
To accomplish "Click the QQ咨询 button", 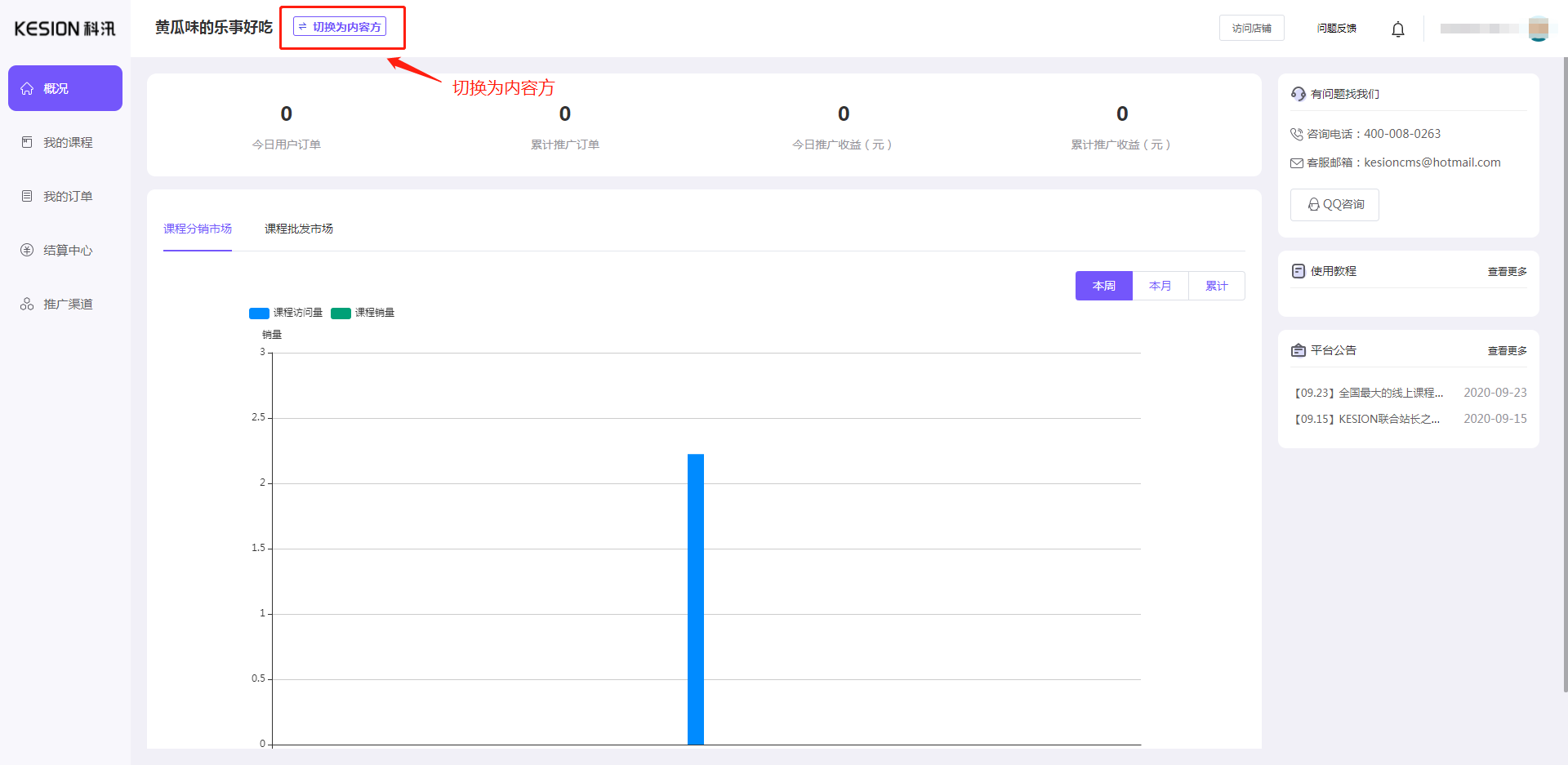I will pos(1334,204).
